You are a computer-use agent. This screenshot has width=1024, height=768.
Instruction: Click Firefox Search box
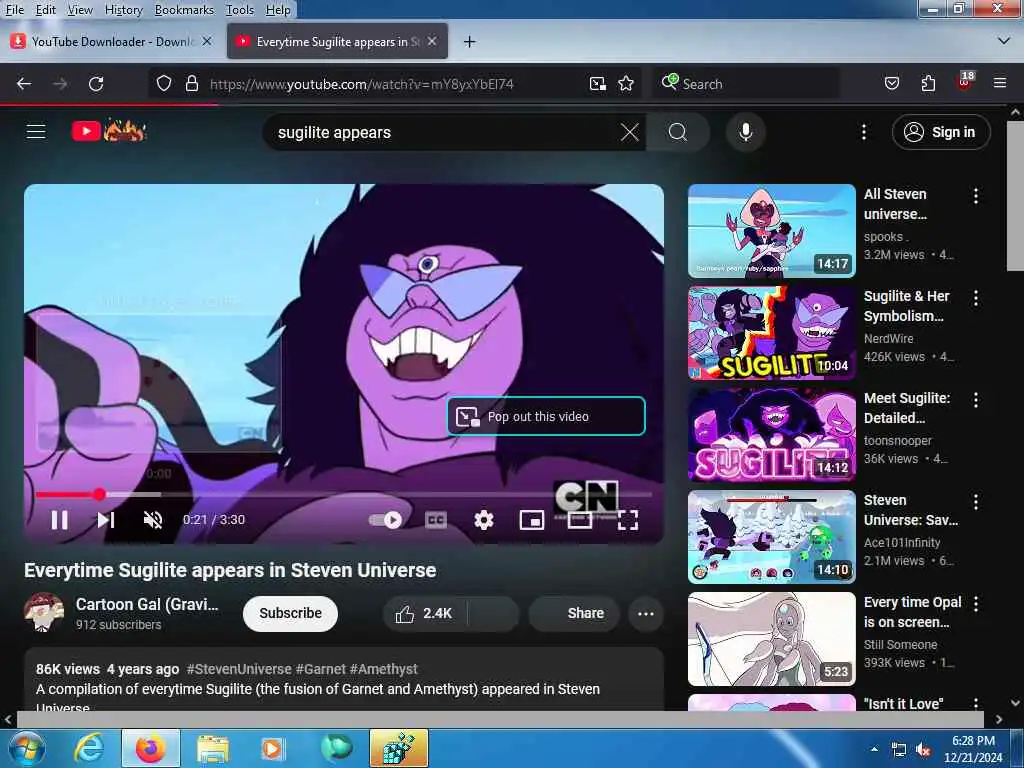(x=746, y=84)
